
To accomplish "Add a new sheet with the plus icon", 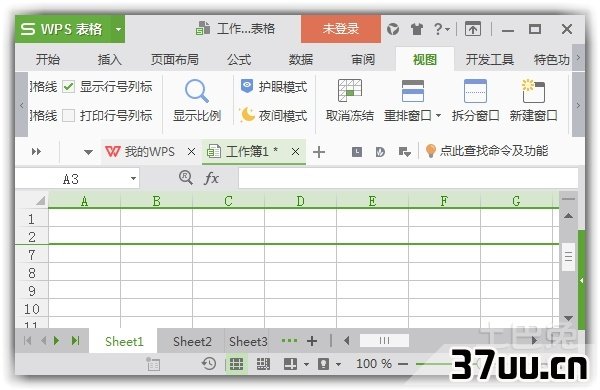I will pyautogui.click(x=312, y=341).
